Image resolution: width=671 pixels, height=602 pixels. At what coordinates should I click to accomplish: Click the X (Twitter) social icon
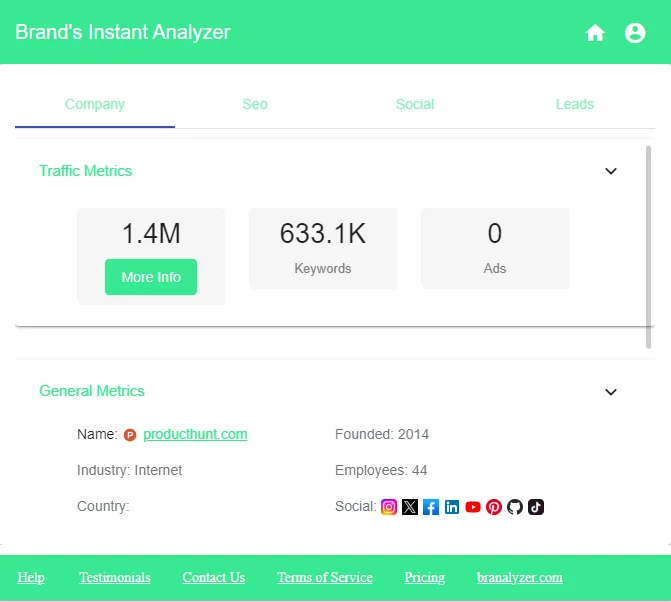pos(410,507)
